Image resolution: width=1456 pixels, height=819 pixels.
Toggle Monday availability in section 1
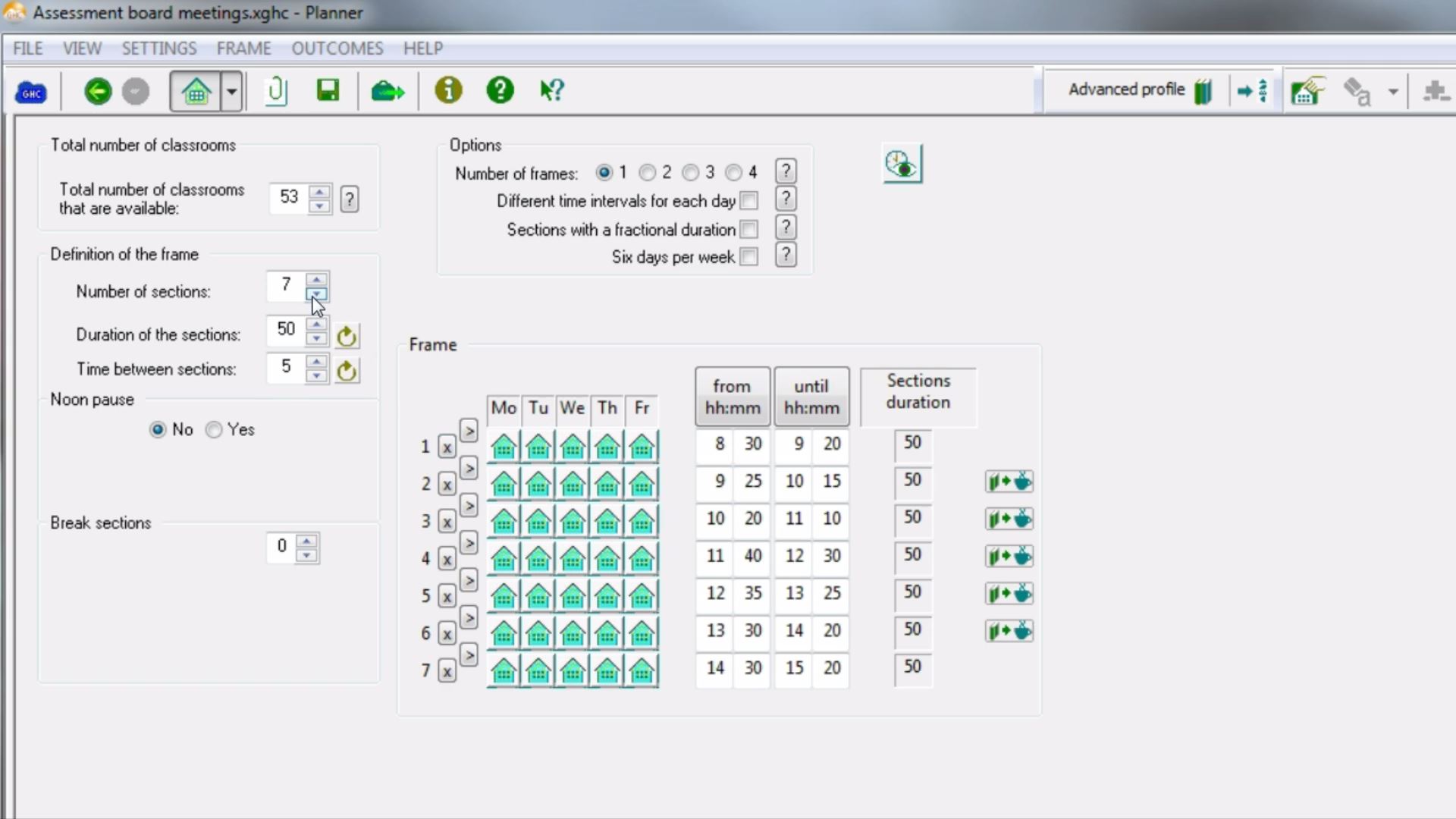pos(504,446)
